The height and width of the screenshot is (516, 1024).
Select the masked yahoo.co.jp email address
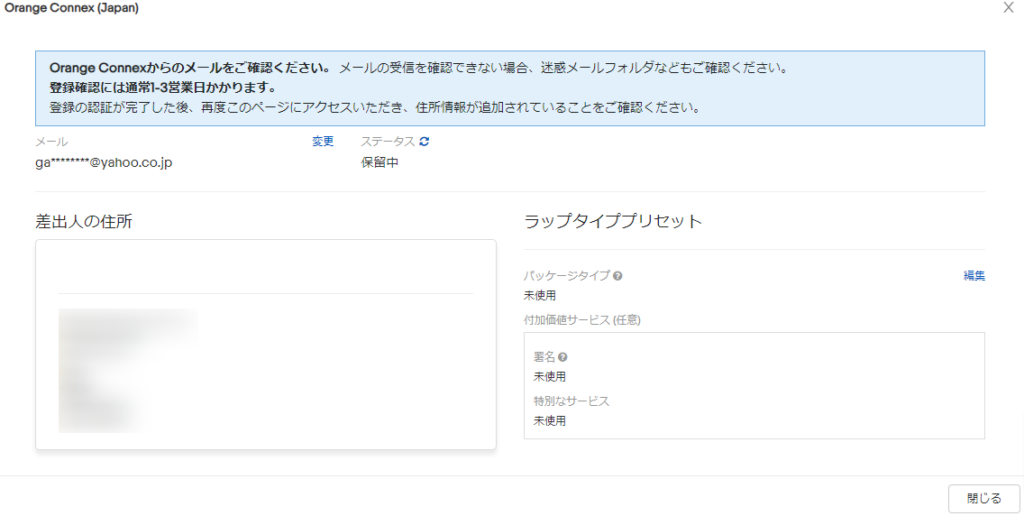[x=104, y=163]
